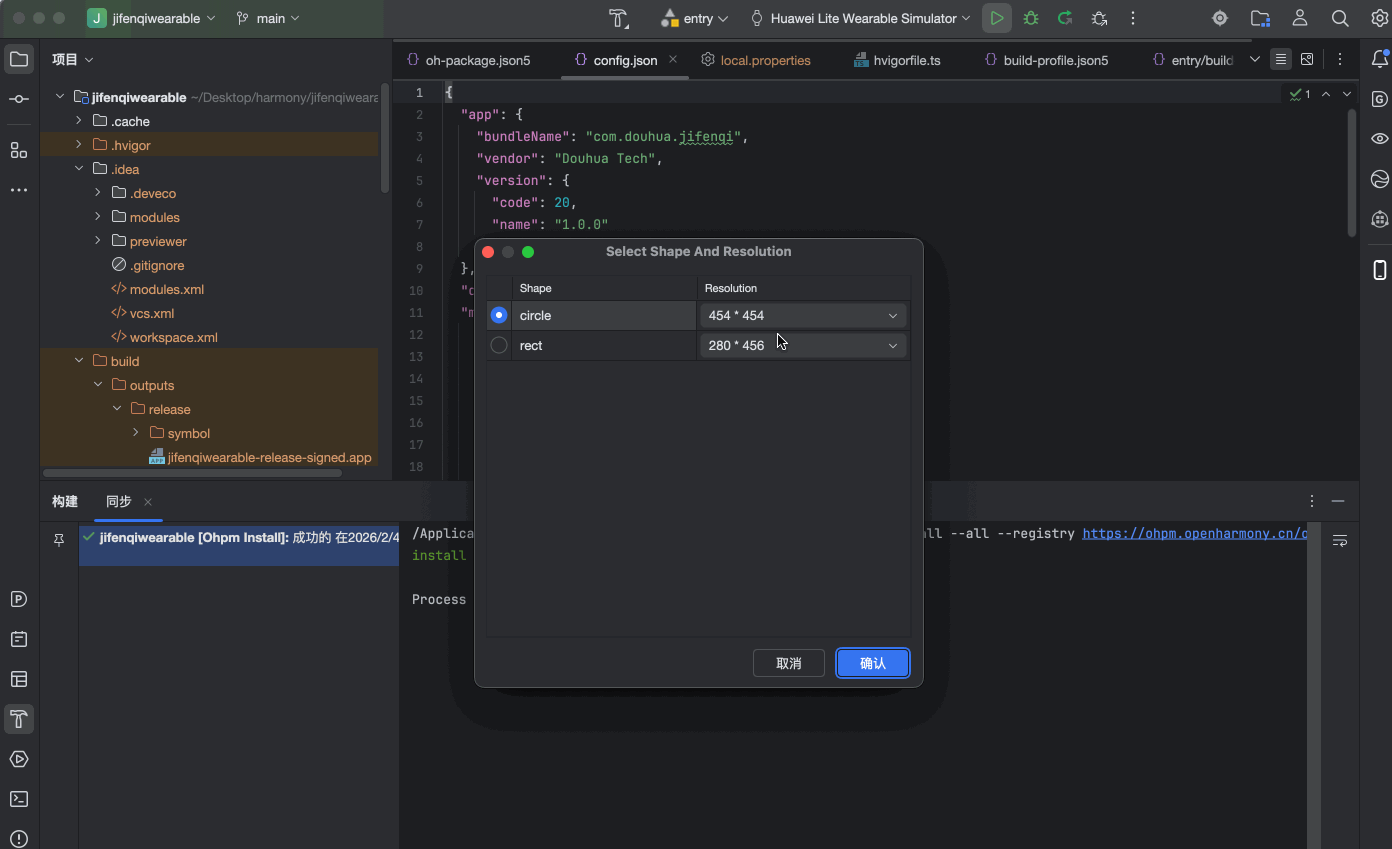Select the circle shape radio button
The height and width of the screenshot is (849, 1392).
(499, 315)
